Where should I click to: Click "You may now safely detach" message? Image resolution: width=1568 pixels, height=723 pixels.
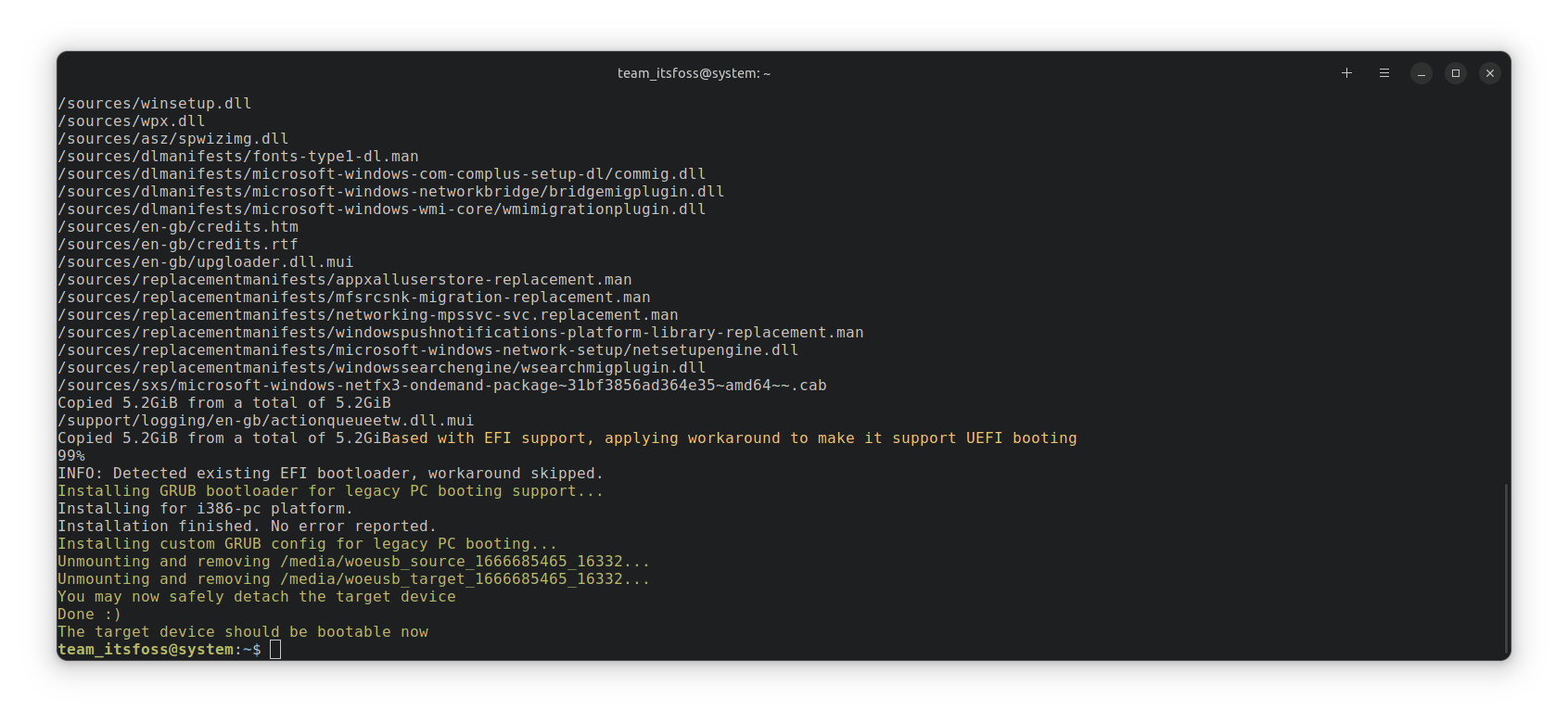[256, 597]
